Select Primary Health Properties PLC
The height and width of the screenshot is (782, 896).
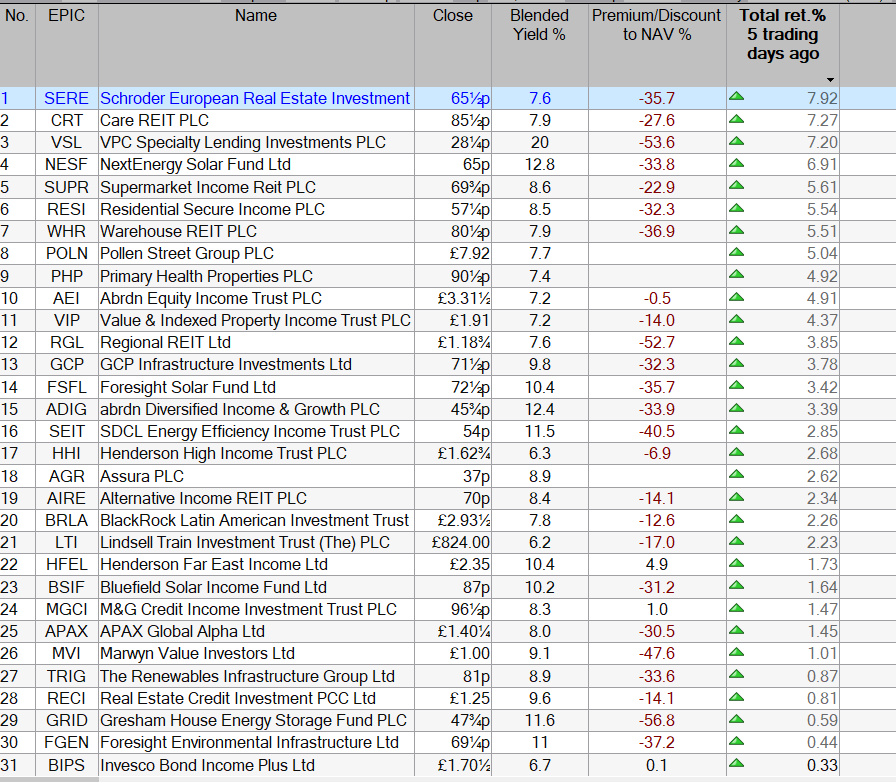click(206, 276)
